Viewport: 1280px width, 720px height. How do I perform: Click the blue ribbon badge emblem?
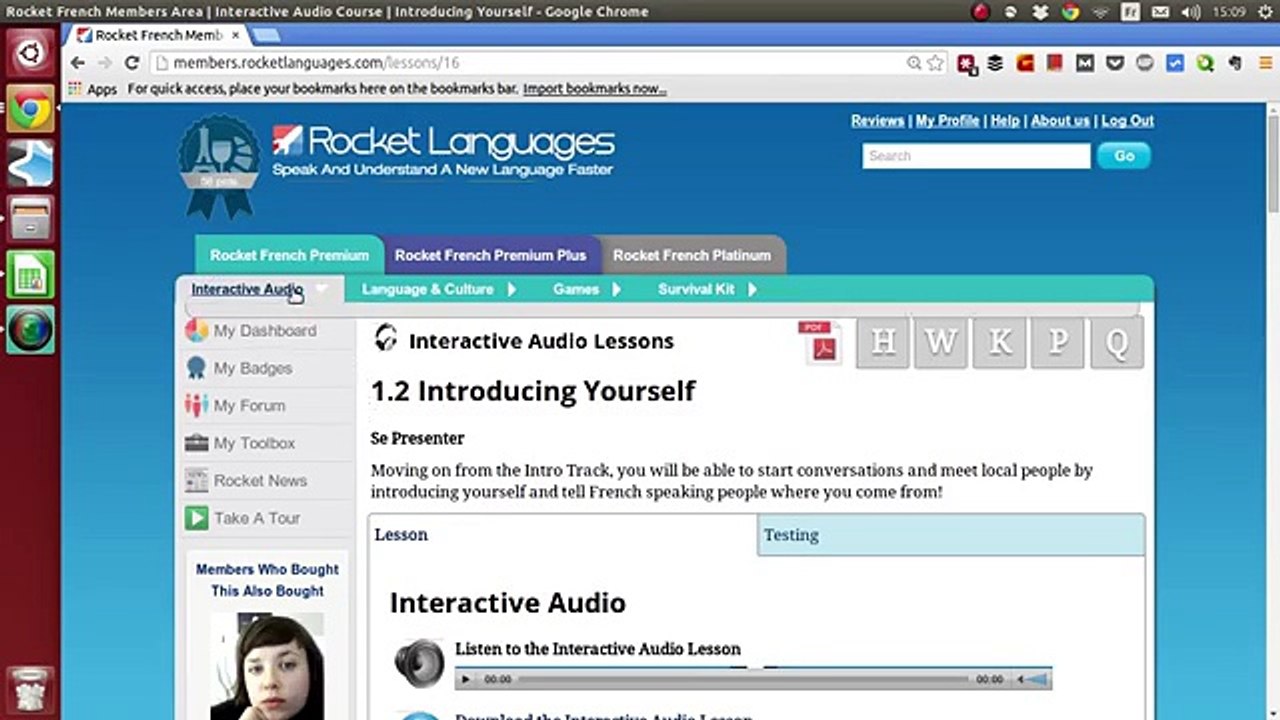click(x=219, y=167)
